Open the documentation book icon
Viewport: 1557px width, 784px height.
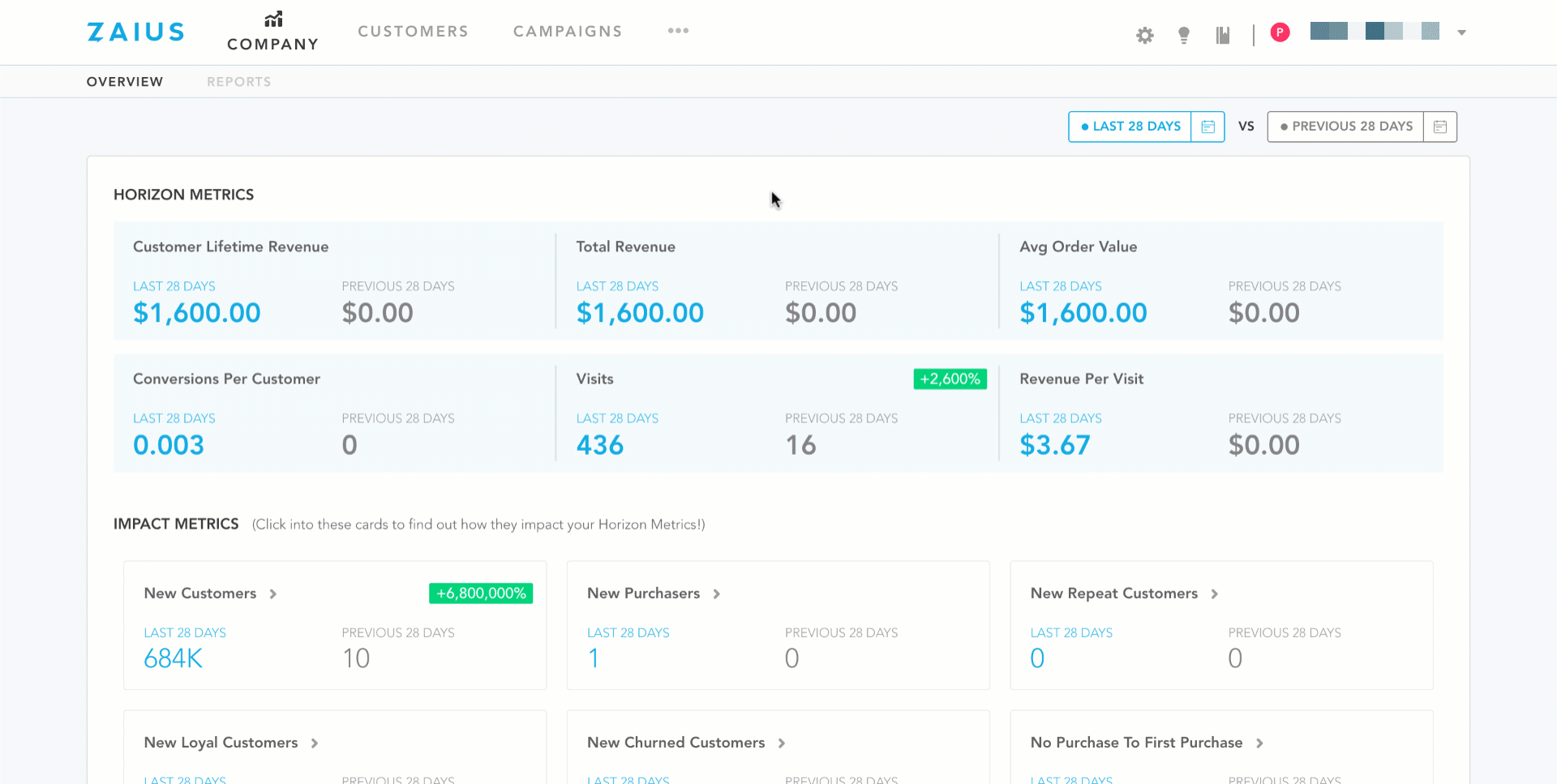[x=1223, y=35]
